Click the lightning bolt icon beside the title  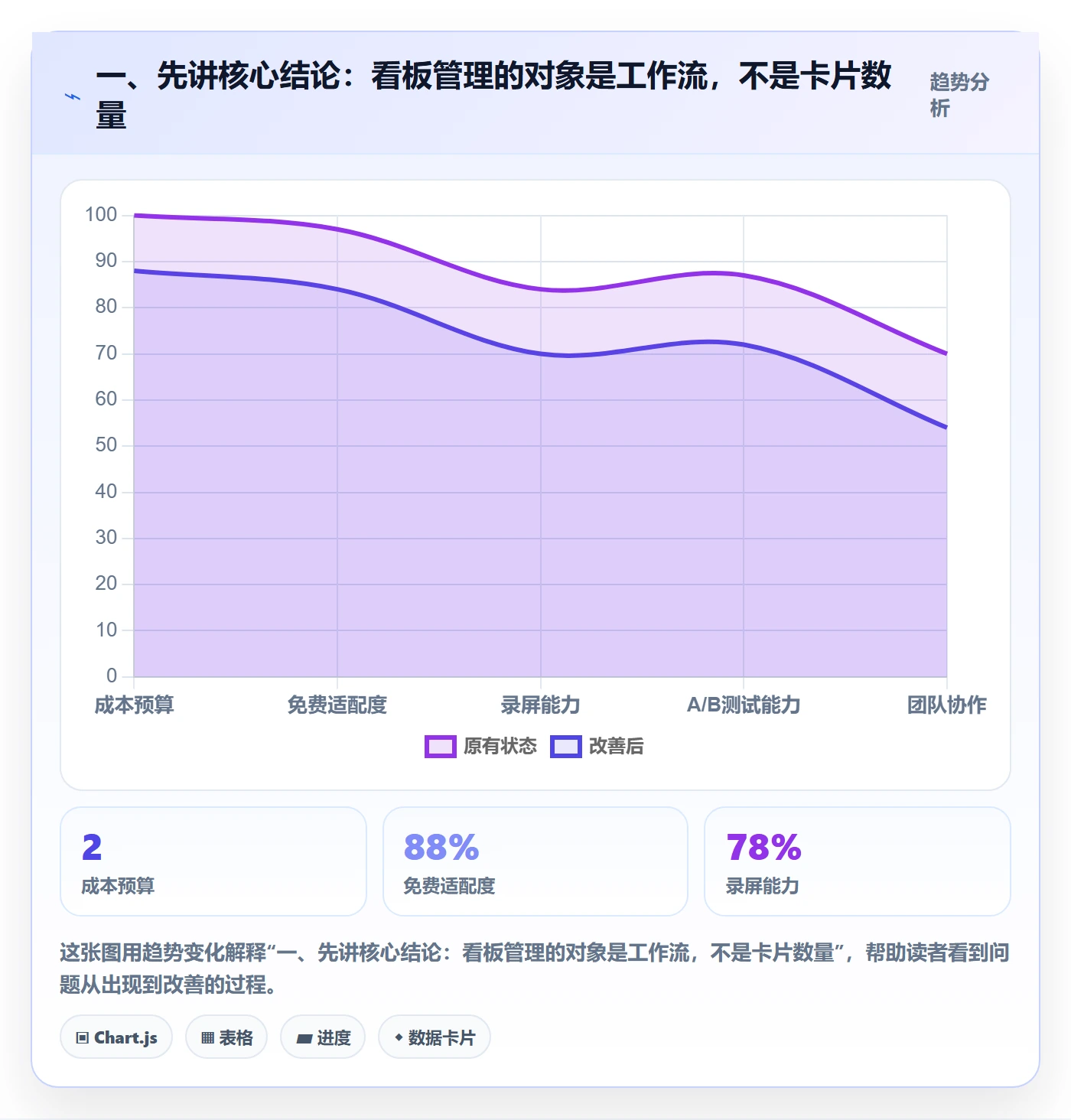73,96
